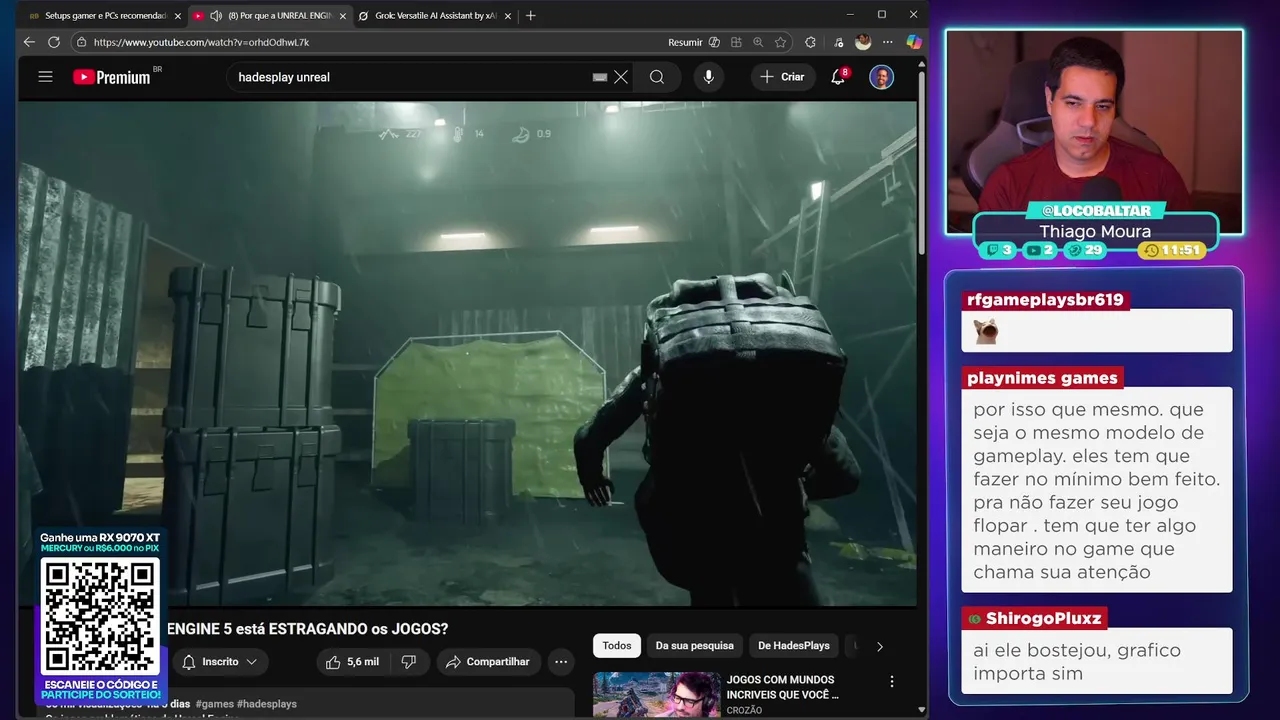Close the Grok tab

click(507, 16)
